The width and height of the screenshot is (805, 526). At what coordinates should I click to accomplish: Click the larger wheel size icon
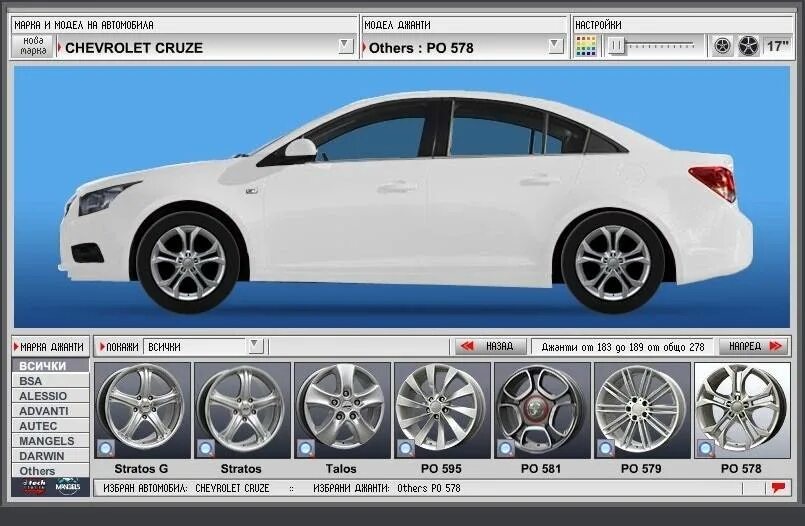(748, 46)
